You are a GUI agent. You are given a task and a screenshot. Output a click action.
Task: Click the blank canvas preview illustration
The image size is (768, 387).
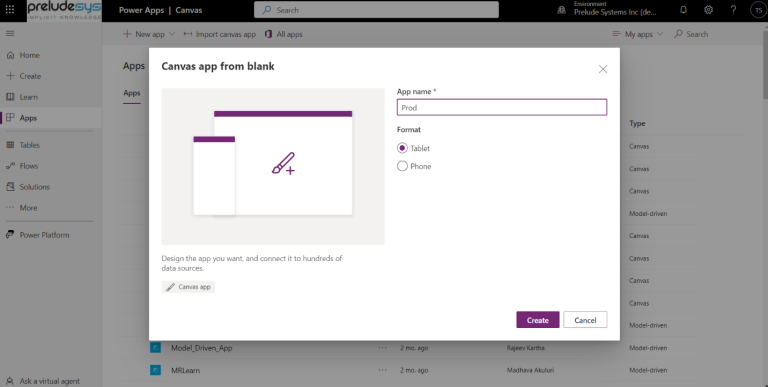coord(273,167)
